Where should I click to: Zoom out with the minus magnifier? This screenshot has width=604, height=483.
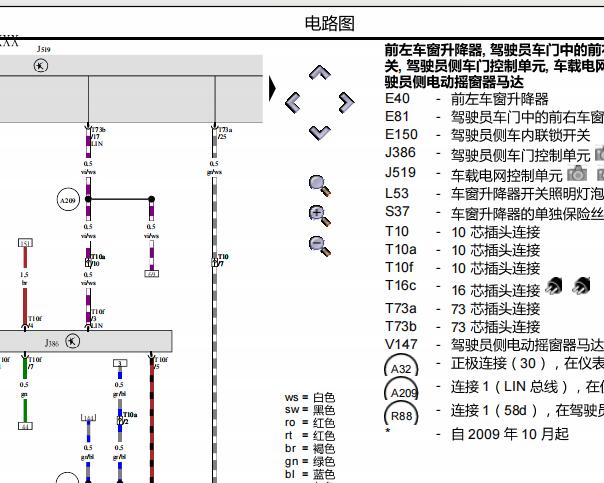point(320,246)
